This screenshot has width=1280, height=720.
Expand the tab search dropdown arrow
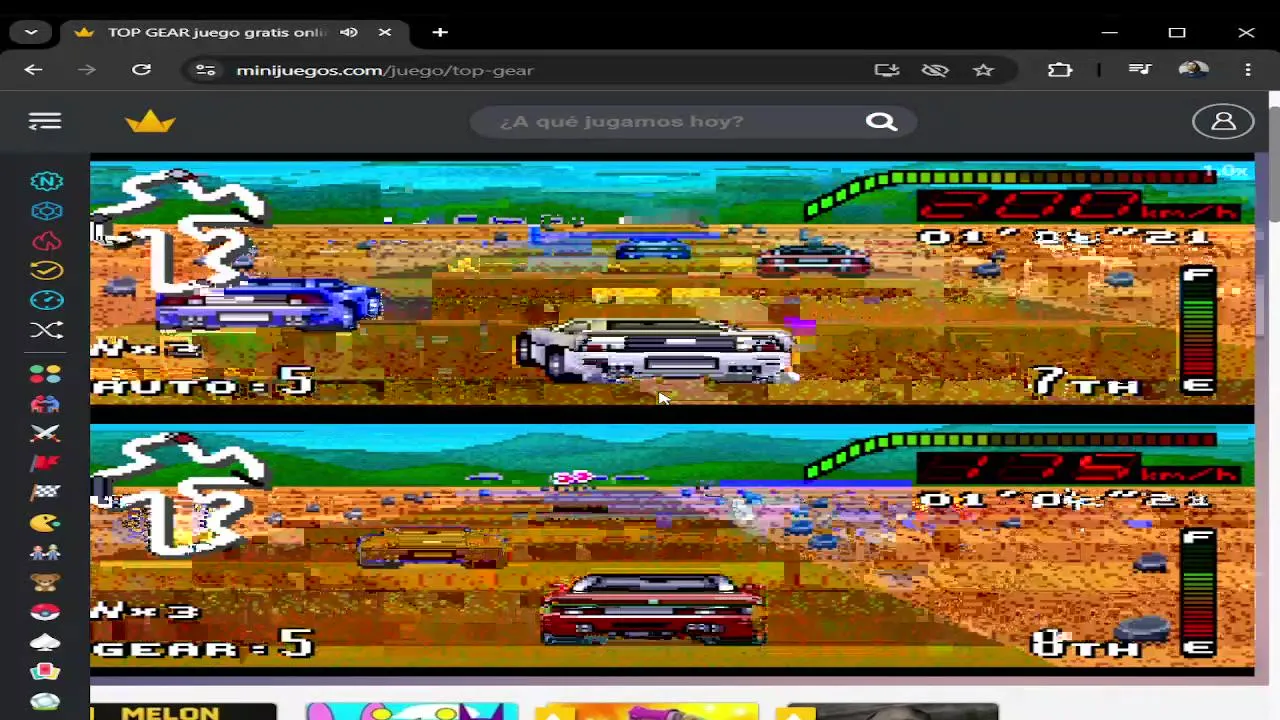click(31, 32)
